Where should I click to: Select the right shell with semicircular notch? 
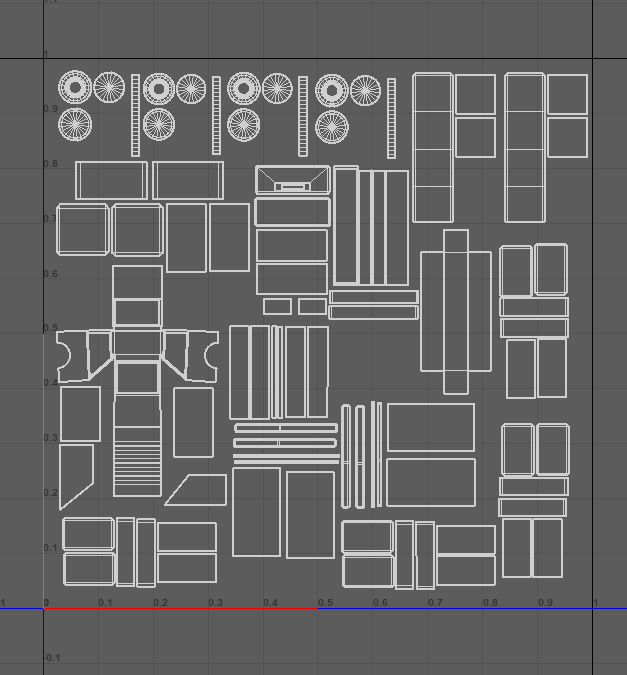pyautogui.click(x=203, y=356)
